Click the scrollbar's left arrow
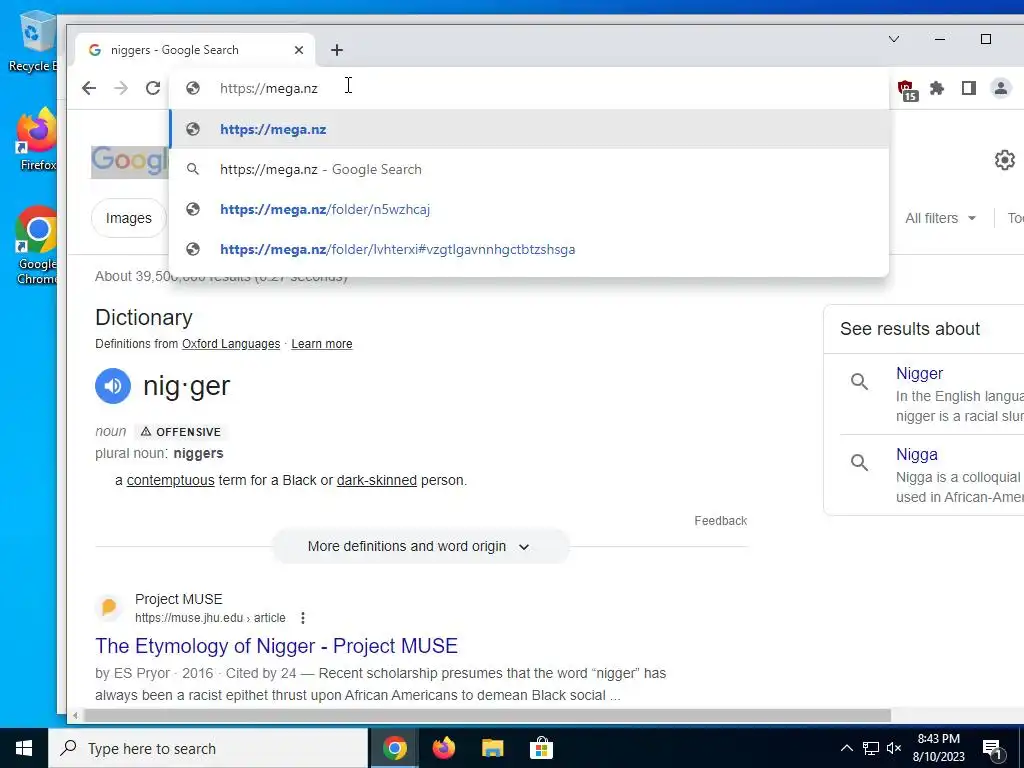Screen dimensions: 1024x768 [x=75, y=716]
